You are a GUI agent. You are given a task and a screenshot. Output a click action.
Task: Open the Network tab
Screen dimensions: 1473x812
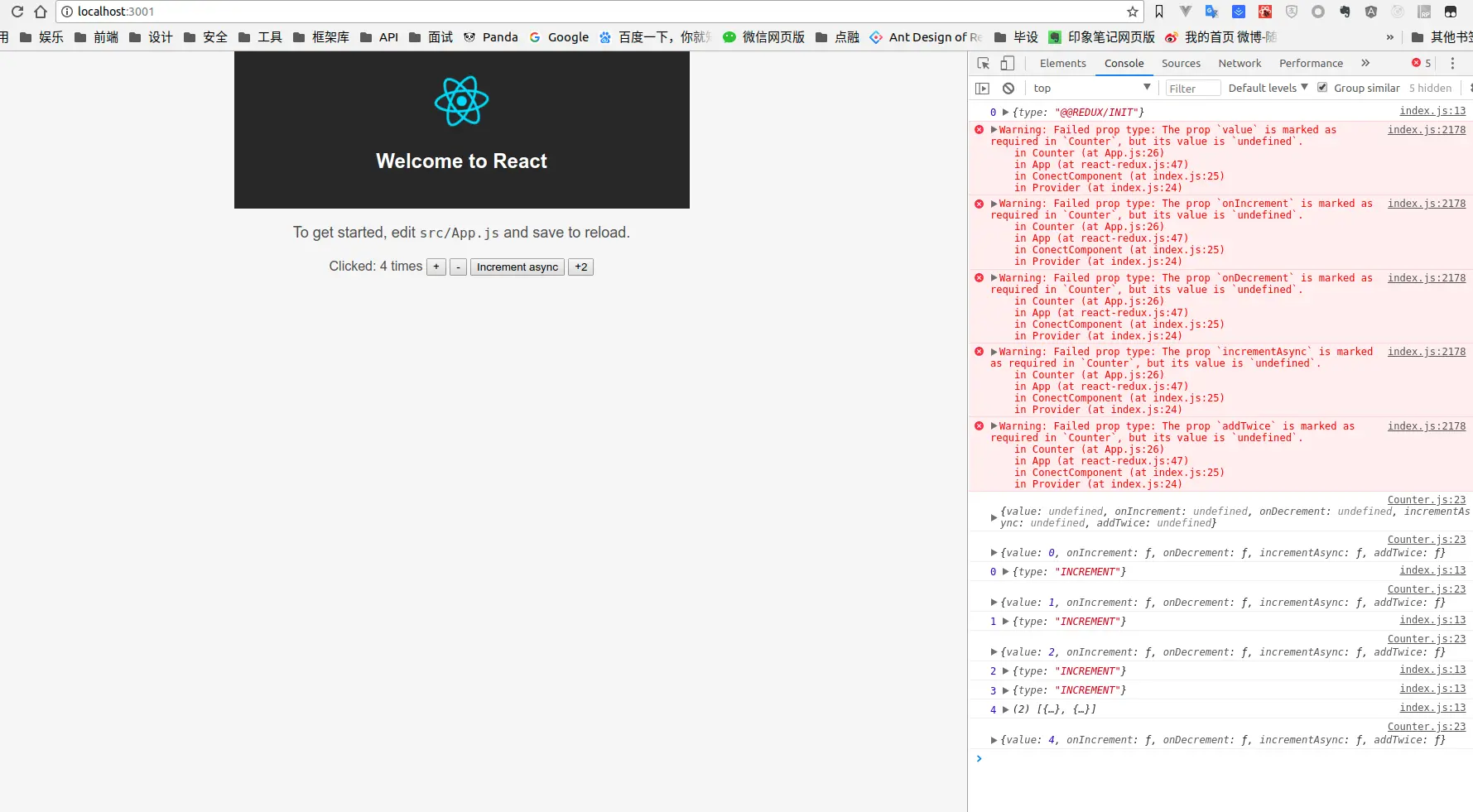(x=1240, y=63)
